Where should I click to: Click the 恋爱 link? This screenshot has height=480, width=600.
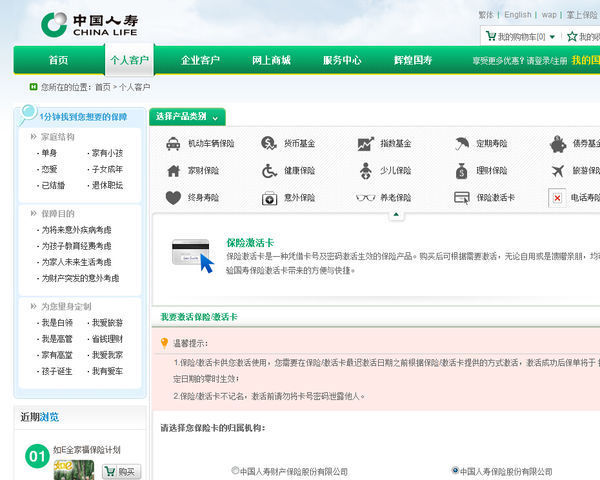coord(49,169)
